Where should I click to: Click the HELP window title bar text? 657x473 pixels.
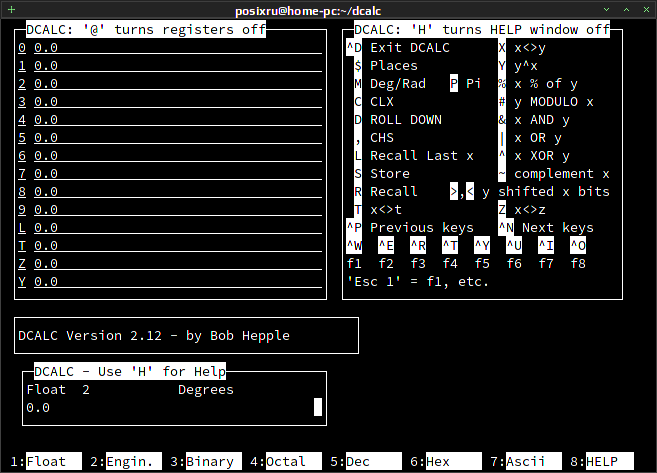[482, 29]
